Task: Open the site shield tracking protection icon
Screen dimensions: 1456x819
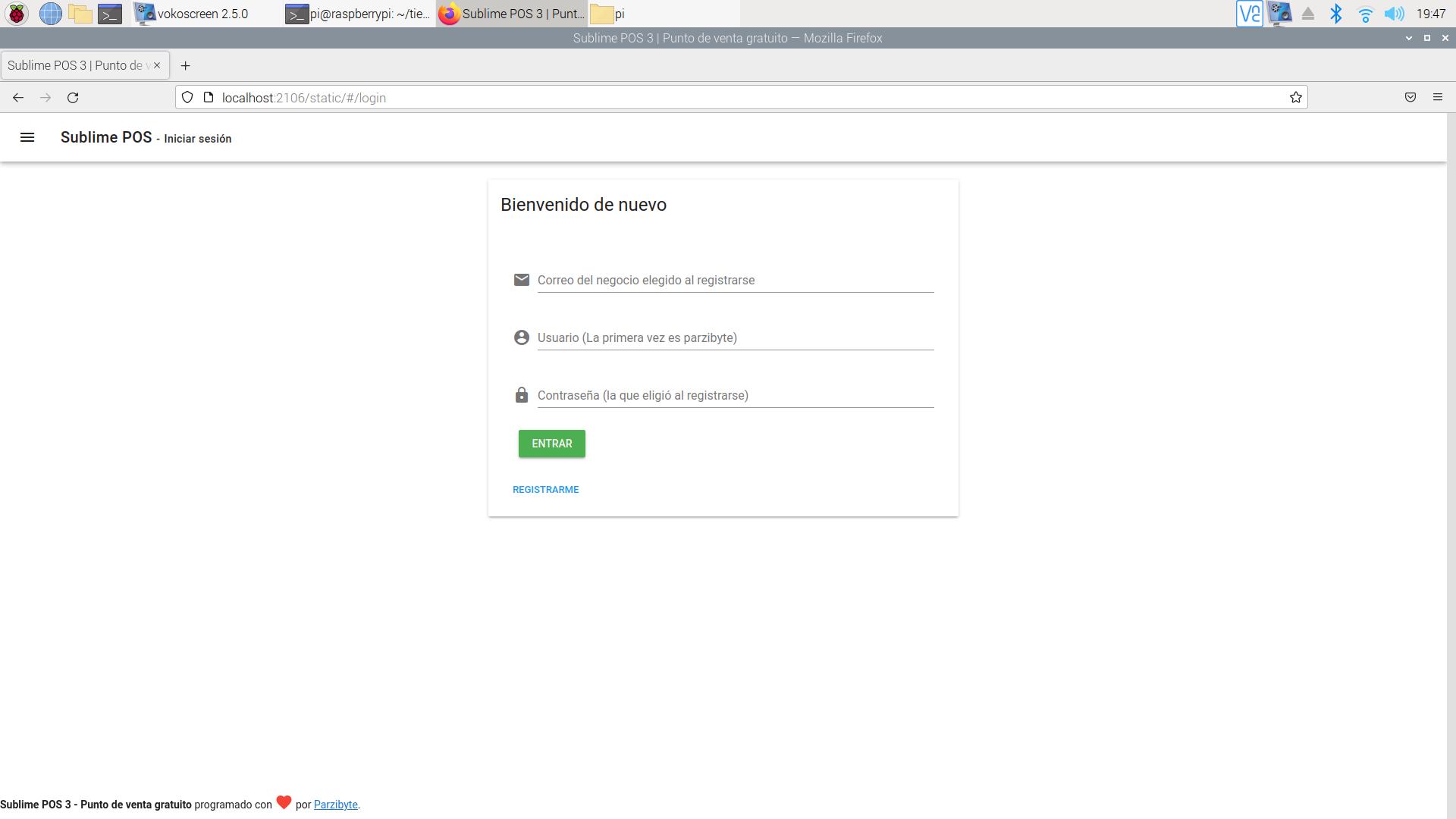Action: [x=187, y=98]
